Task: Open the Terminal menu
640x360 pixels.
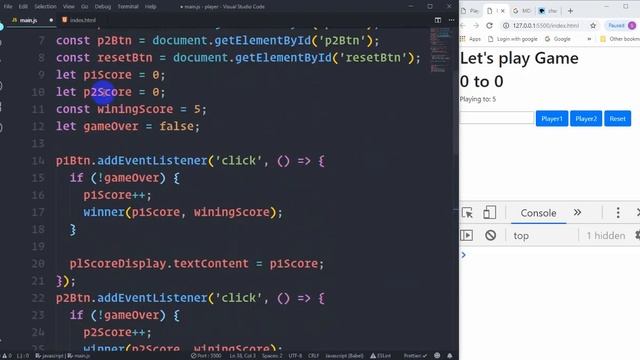Action: [128, 7]
